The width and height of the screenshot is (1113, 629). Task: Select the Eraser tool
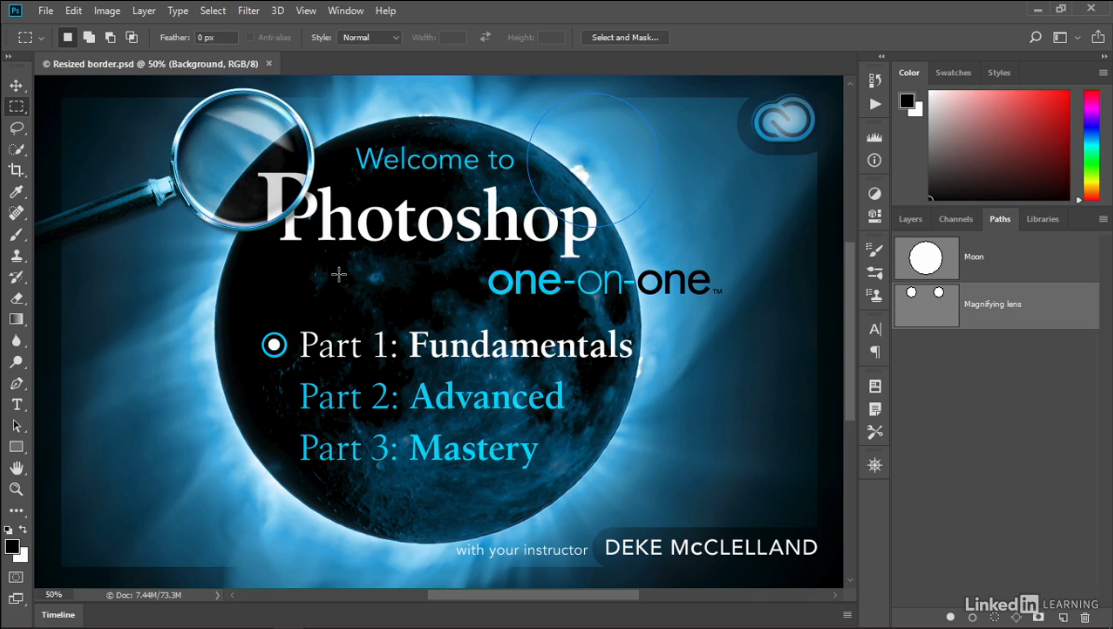click(16, 298)
